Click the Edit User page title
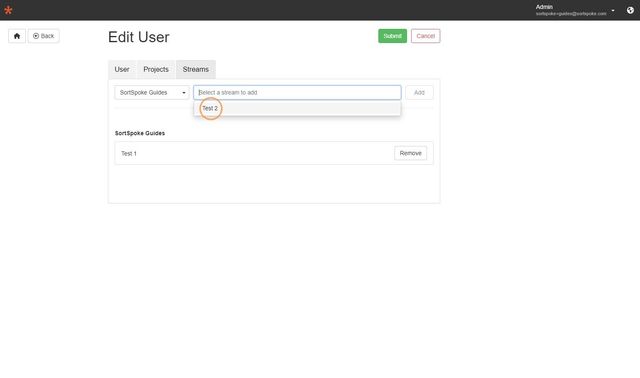The image size is (640, 378). click(139, 37)
